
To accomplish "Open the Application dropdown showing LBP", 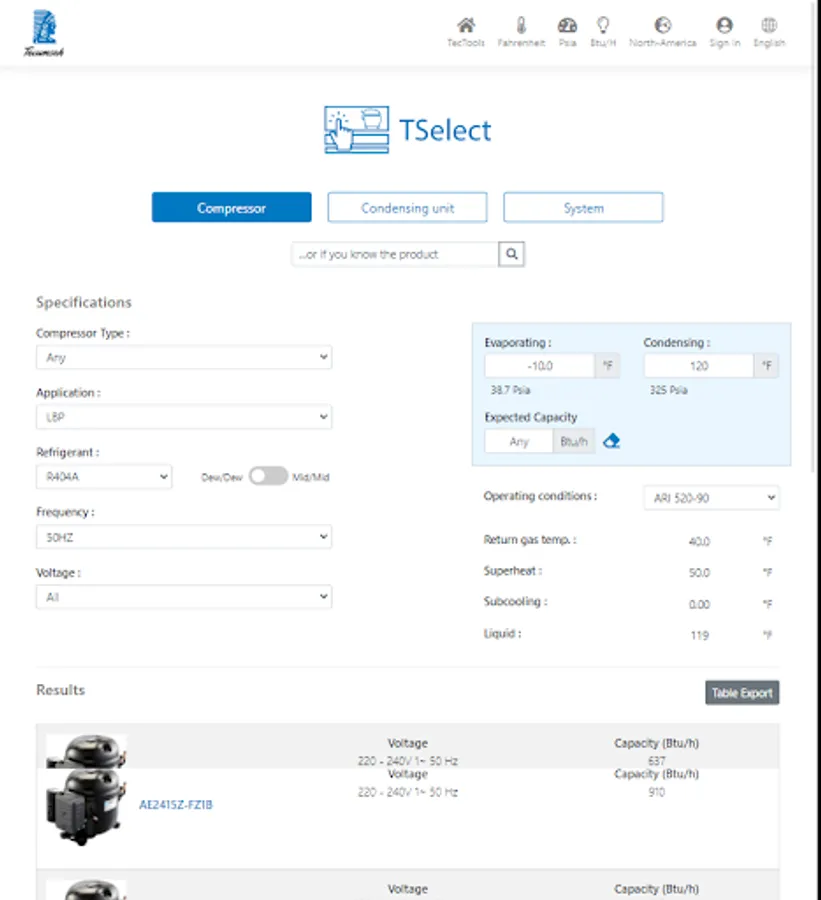I will 184,417.
